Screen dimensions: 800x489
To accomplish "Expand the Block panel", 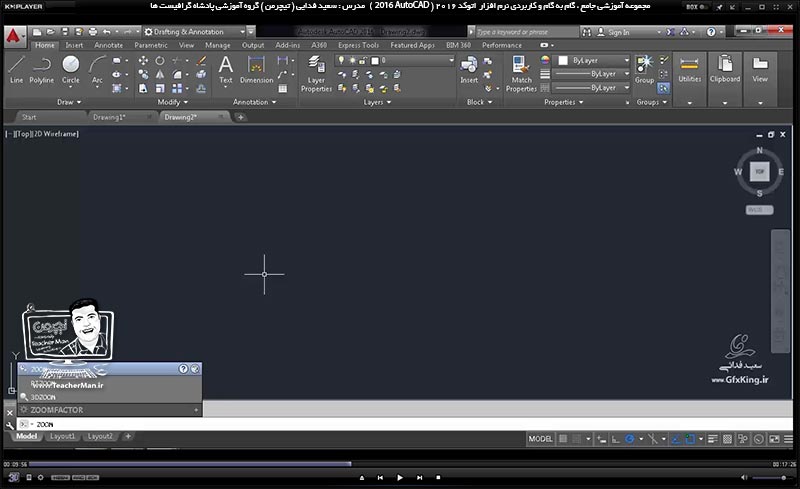I will (x=480, y=102).
